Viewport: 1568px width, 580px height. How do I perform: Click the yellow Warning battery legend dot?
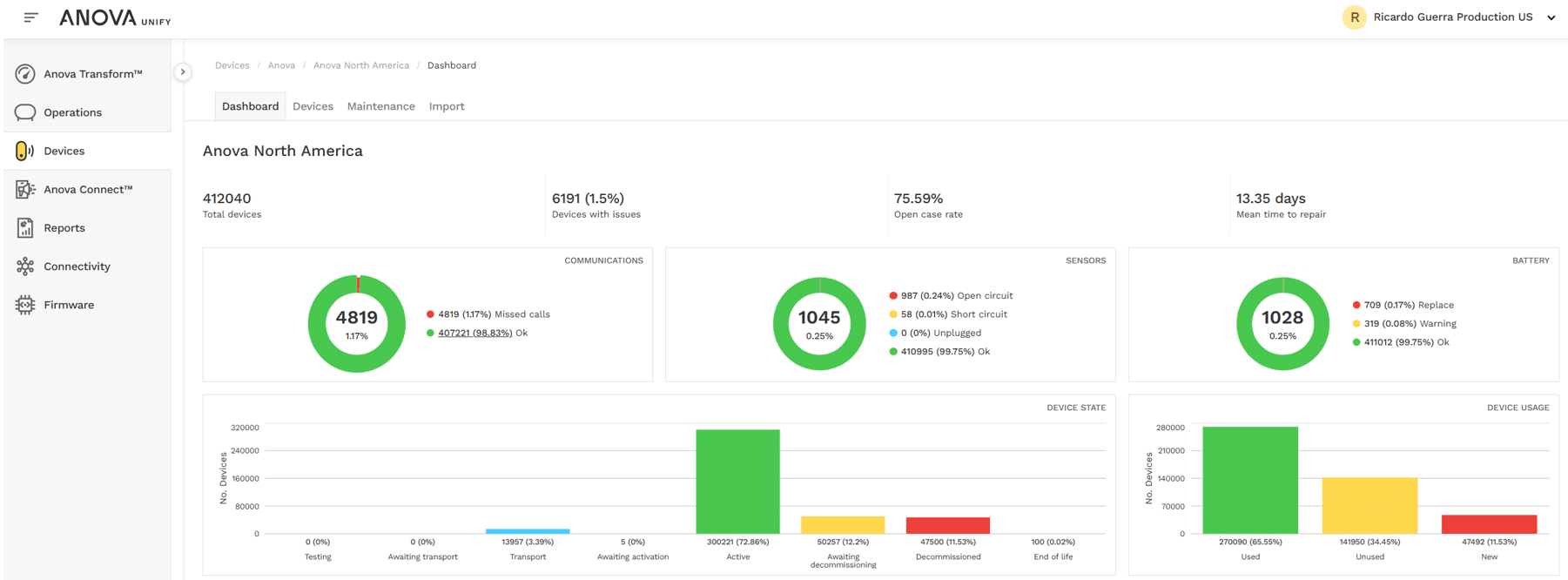click(x=1356, y=324)
